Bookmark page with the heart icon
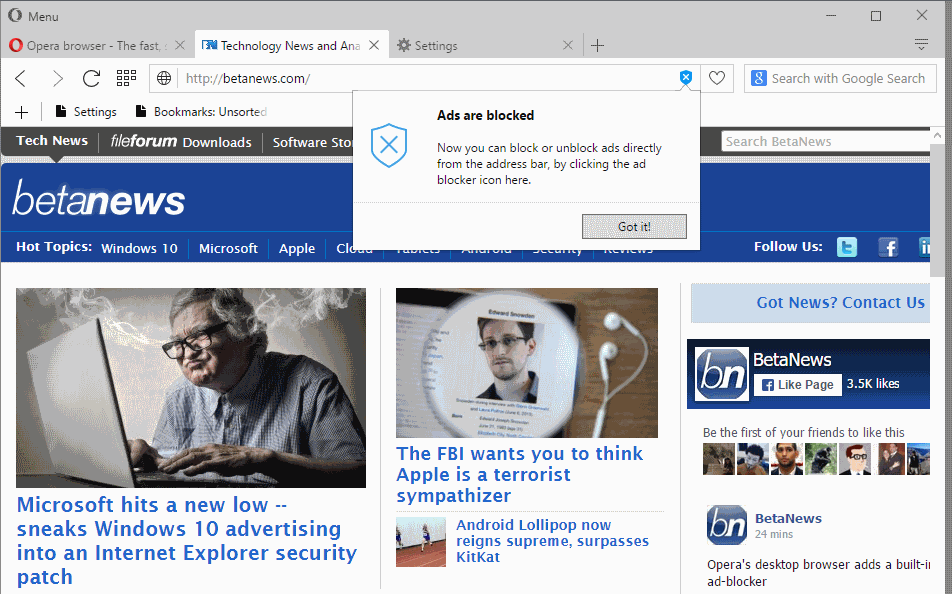952x594 pixels. (x=716, y=78)
